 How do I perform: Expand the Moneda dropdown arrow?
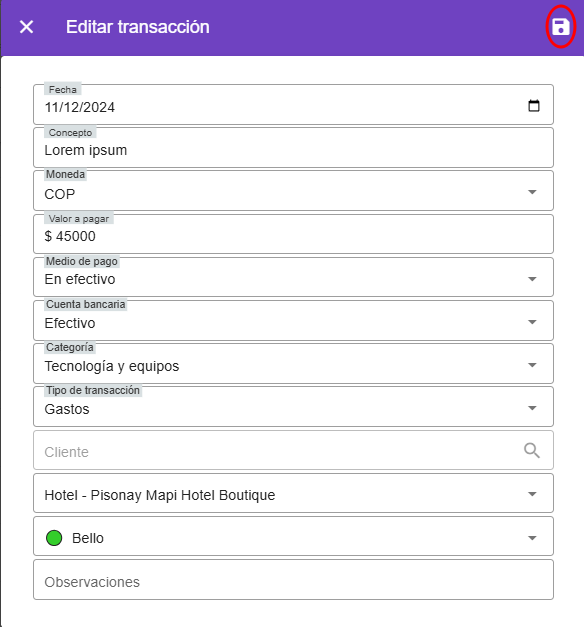(x=532, y=192)
